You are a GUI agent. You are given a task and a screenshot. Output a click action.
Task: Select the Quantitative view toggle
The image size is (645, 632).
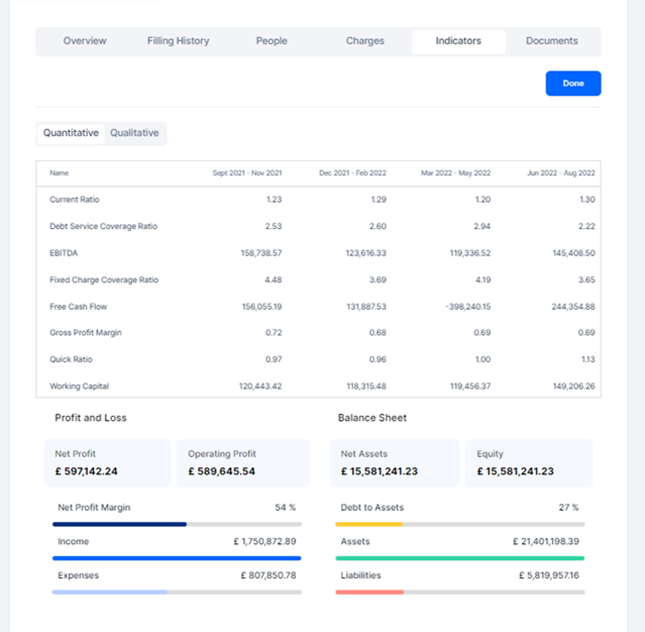[x=71, y=133]
